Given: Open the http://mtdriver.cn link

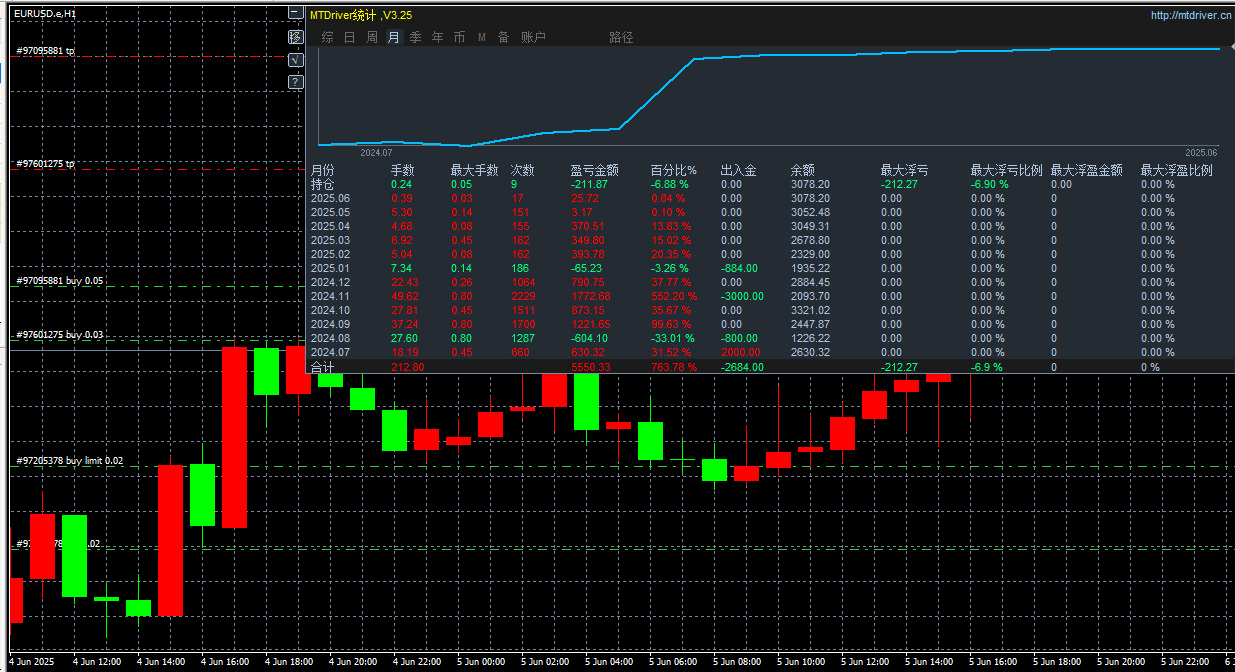Looking at the screenshot, I should pos(1191,15).
